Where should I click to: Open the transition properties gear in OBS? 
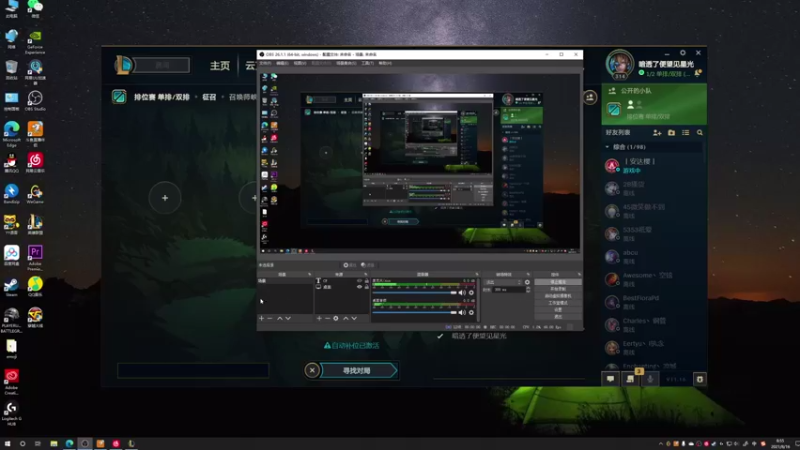click(527, 282)
